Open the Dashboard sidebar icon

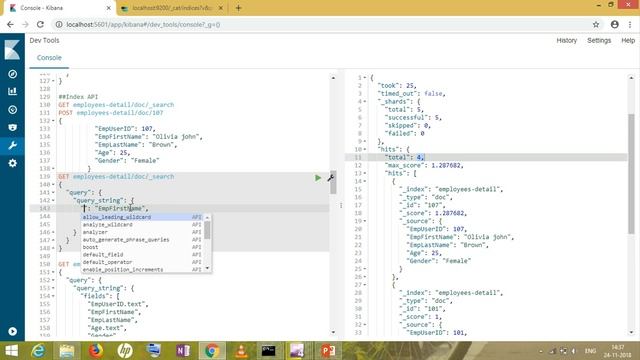point(12,109)
